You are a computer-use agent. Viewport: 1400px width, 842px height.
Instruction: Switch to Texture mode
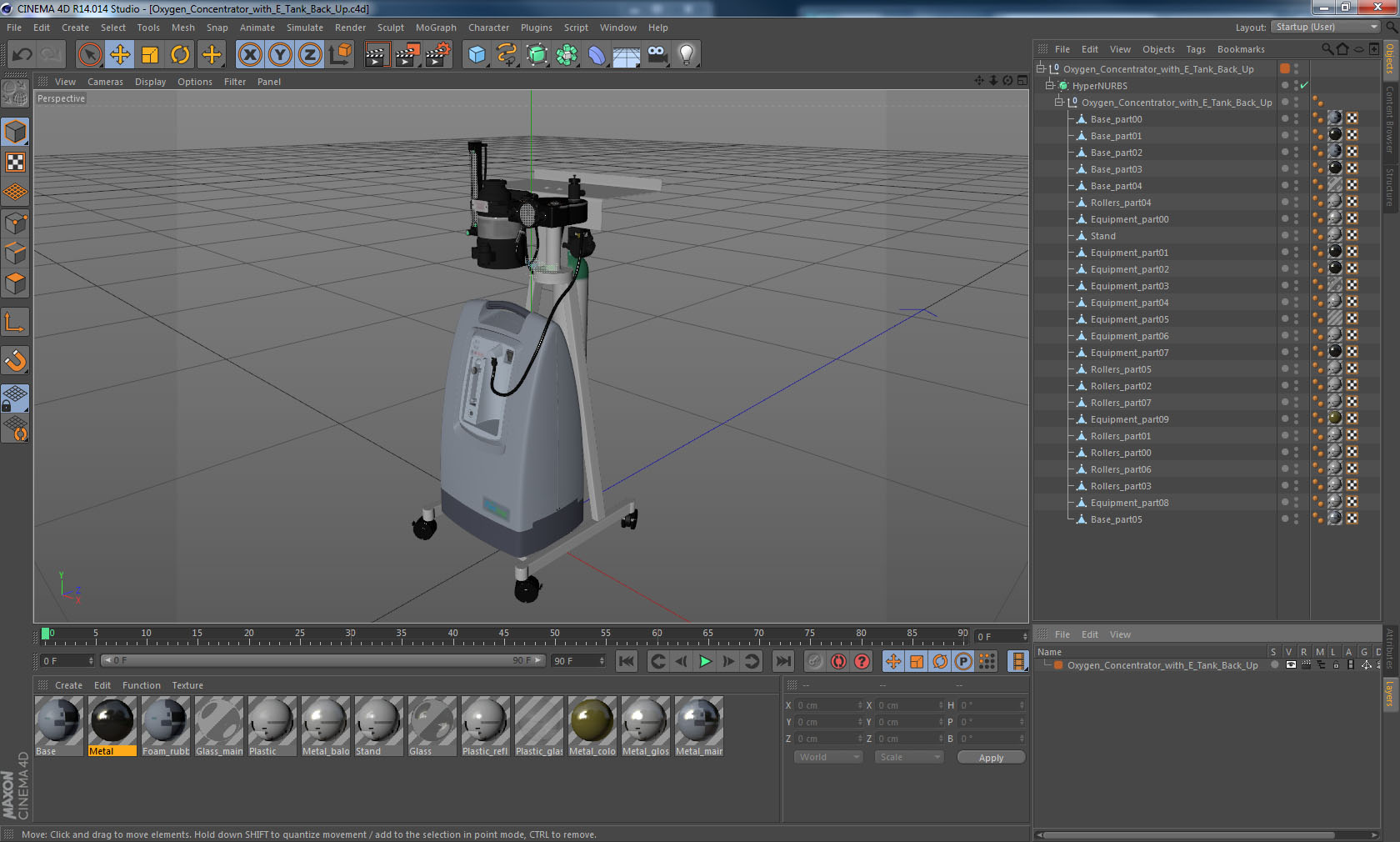tap(15, 162)
